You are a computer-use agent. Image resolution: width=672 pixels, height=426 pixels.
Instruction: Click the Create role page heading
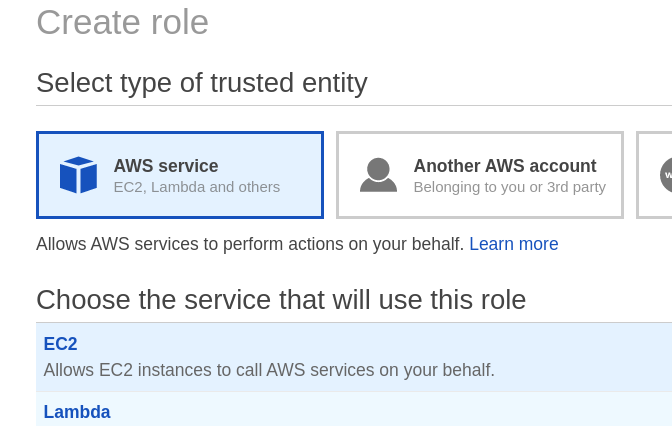(122, 22)
